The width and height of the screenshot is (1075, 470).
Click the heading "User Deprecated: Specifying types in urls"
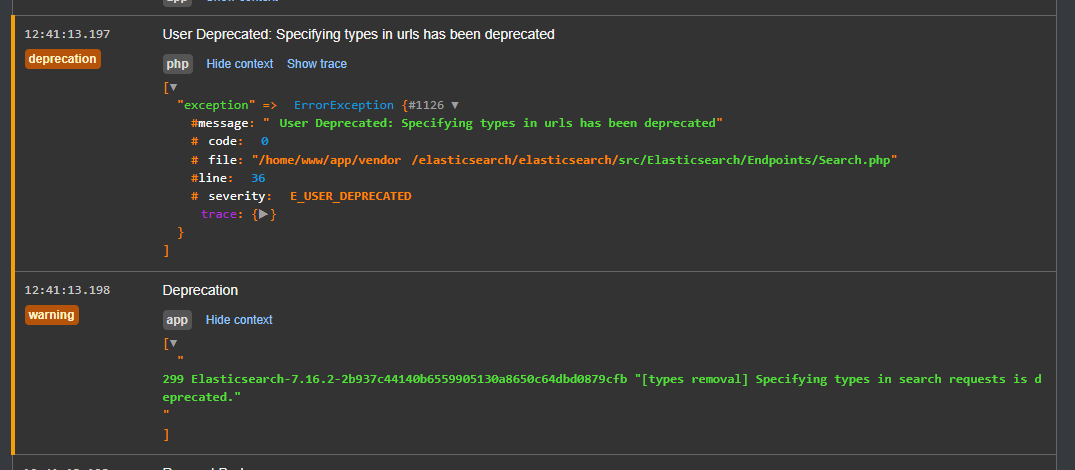(358, 34)
